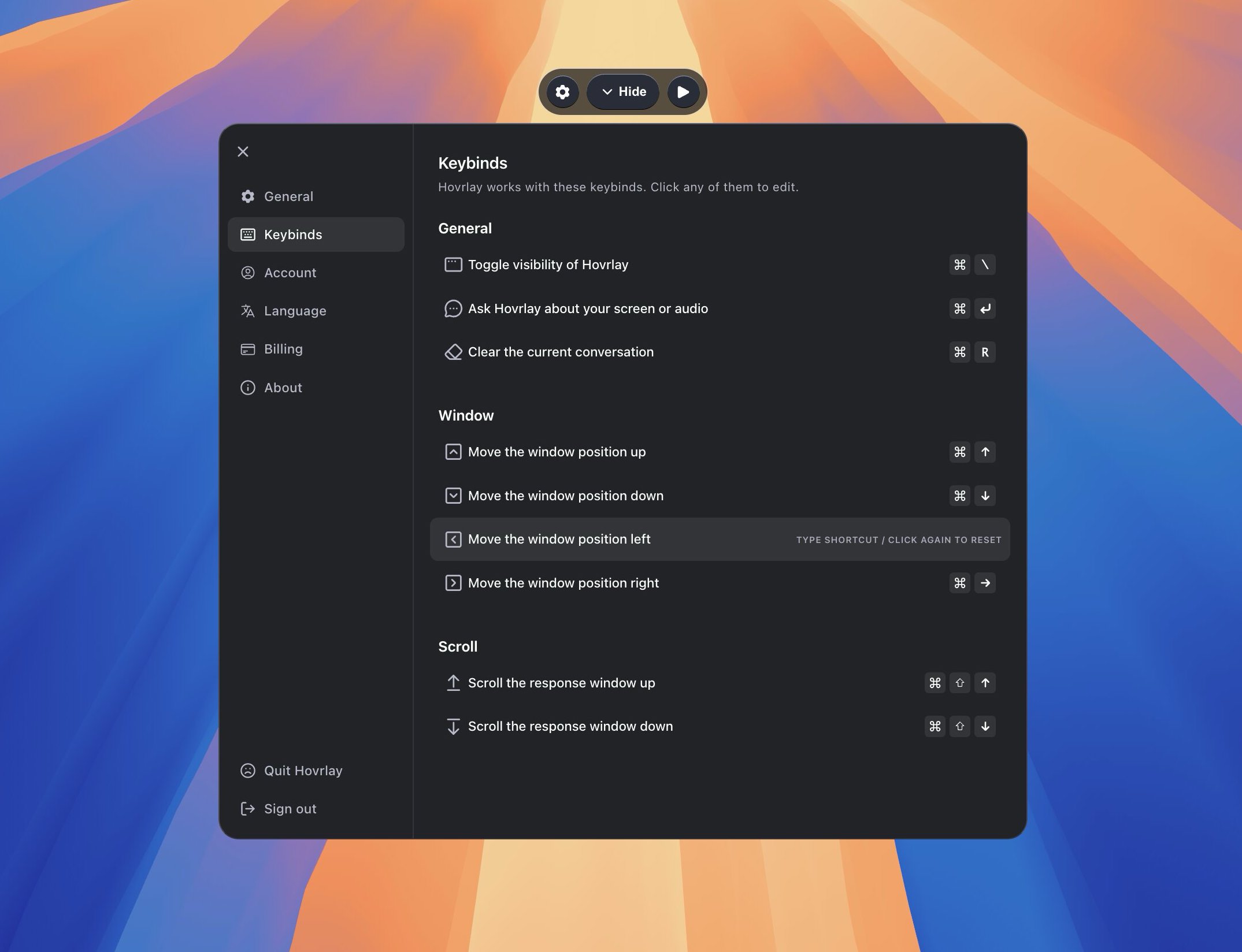Image resolution: width=1242 pixels, height=952 pixels.
Task: Click Sign out
Action: click(x=316, y=809)
